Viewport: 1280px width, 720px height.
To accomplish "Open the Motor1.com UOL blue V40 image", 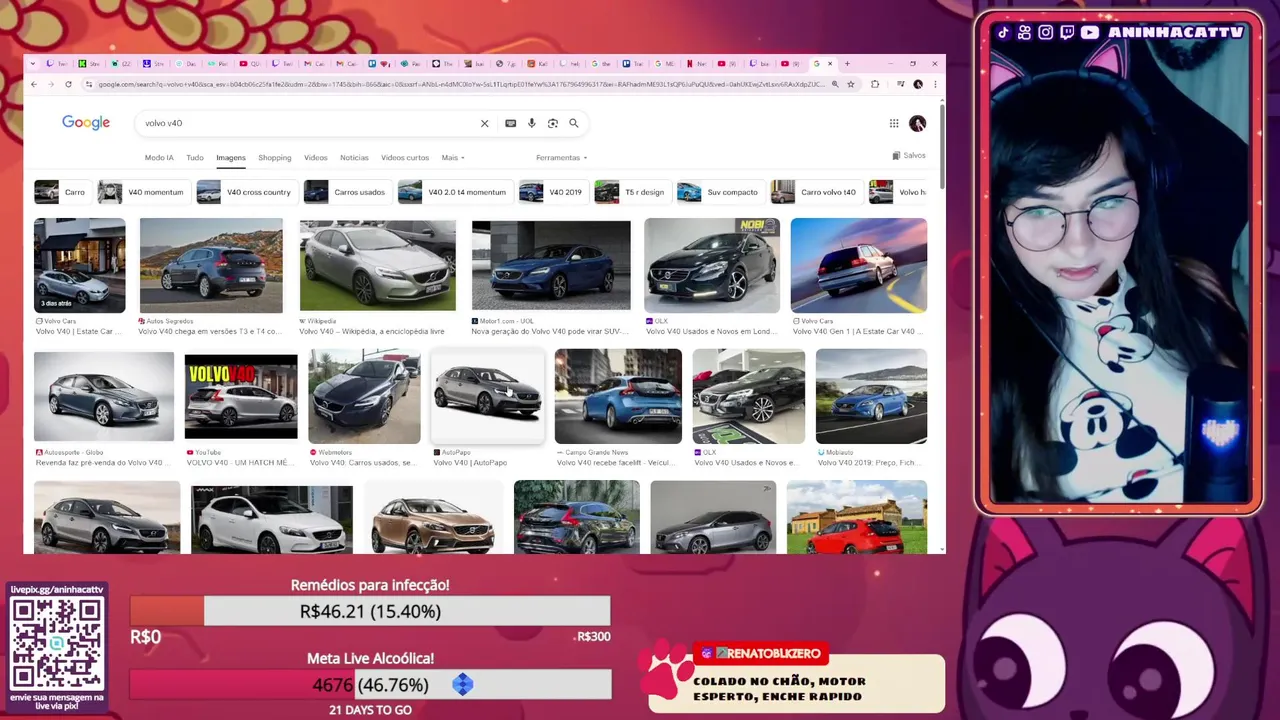I will pyautogui.click(x=551, y=266).
